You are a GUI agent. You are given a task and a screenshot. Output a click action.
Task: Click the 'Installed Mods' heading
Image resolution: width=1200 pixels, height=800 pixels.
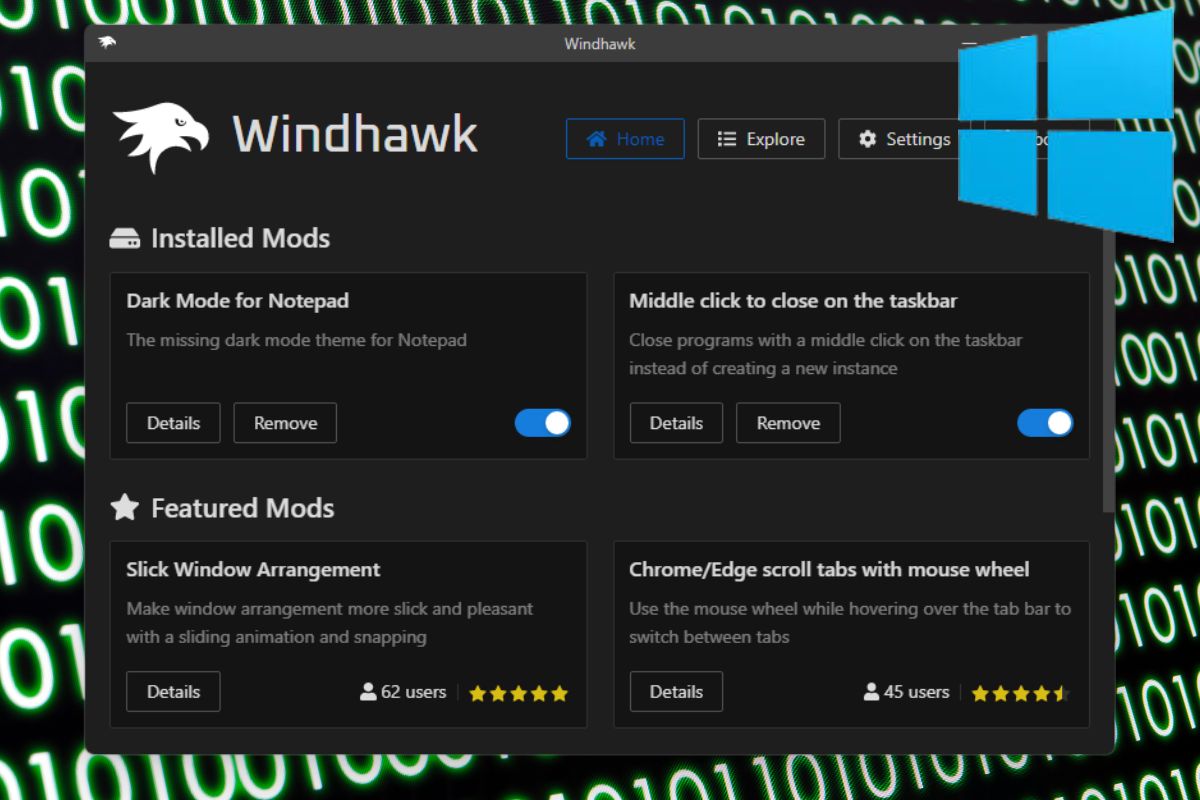click(240, 238)
